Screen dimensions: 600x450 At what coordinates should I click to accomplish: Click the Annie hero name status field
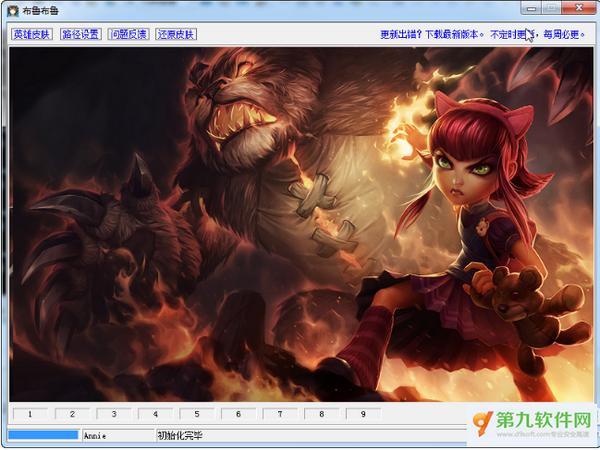click(119, 435)
